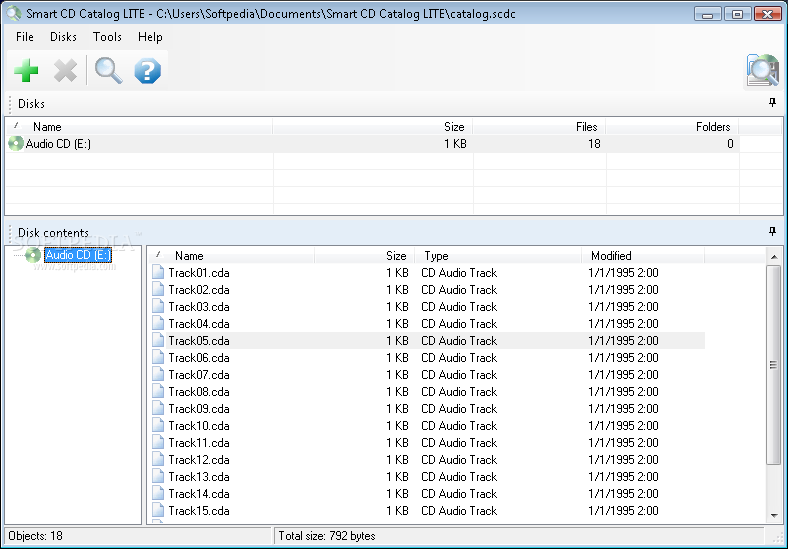Sort Disks list by Size column

[x=372, y=127]
